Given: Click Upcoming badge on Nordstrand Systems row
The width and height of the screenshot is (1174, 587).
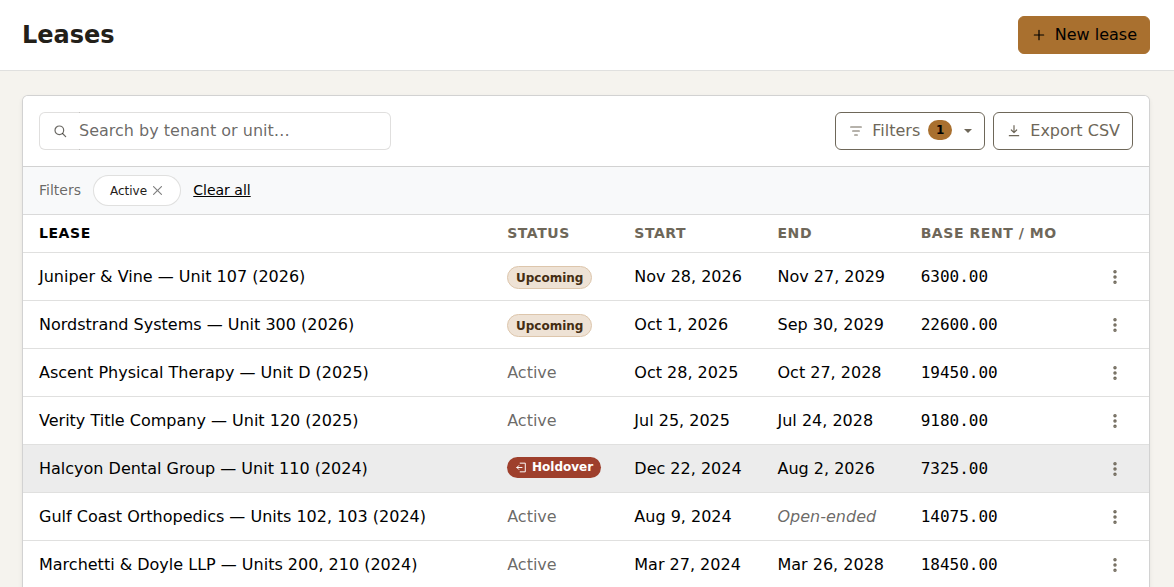Looking at the screenshot, I should pyautogui.click(x=550, y=326).
